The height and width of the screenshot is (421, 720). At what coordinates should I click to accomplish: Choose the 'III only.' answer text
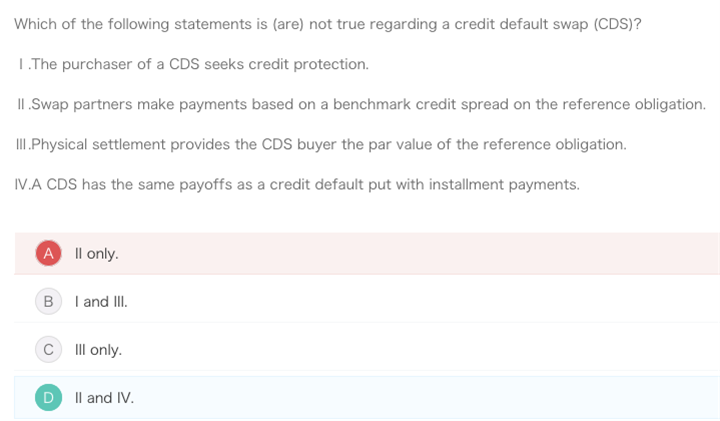click(x=98, y=350)
